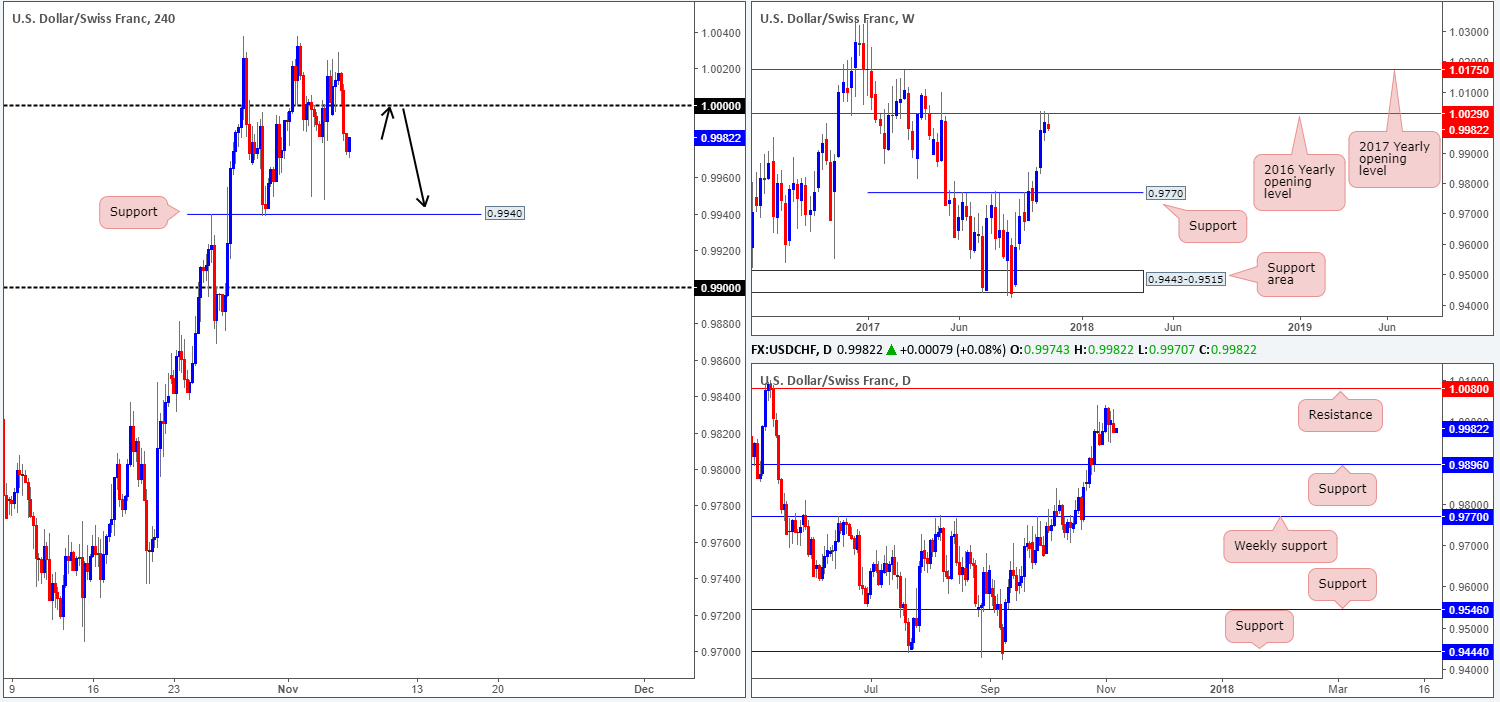Click the 1.03000 weekly axis label
Viewport: 1500px width, 702px height.
pos(1470,33)
